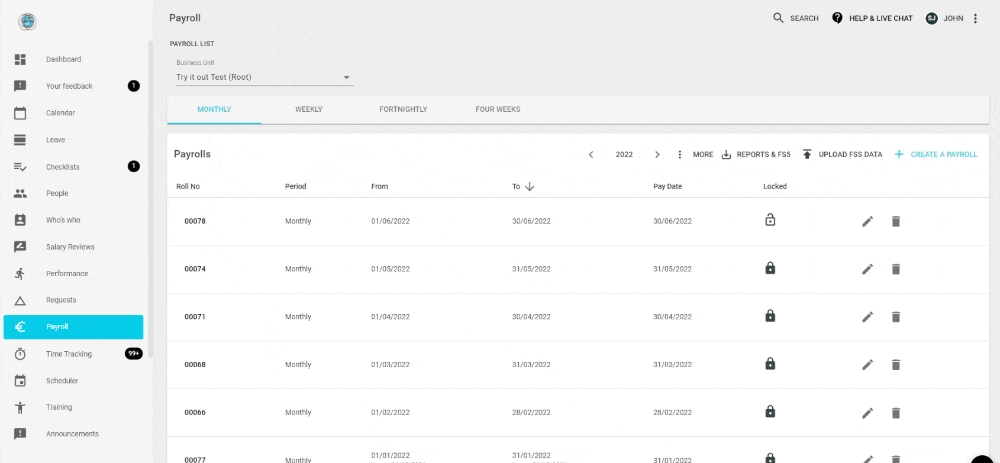Edit payroll 00068 with pencil icon

coord(867,365)
